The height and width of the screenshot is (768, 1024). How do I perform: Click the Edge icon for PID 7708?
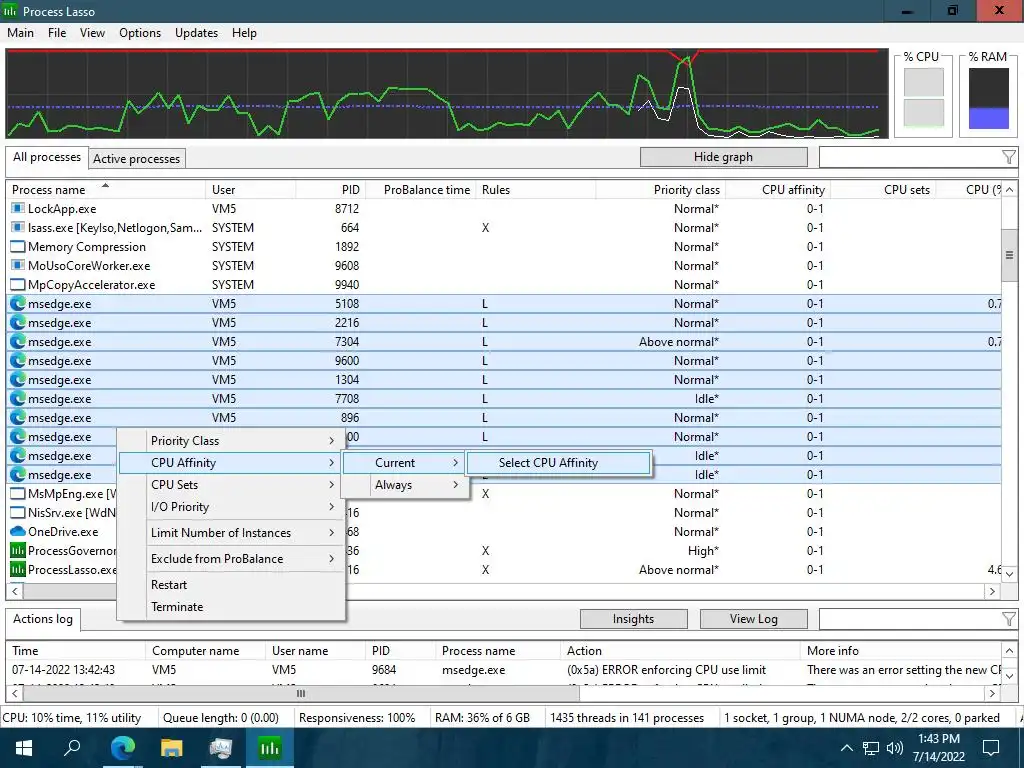(x=18, y=398)
